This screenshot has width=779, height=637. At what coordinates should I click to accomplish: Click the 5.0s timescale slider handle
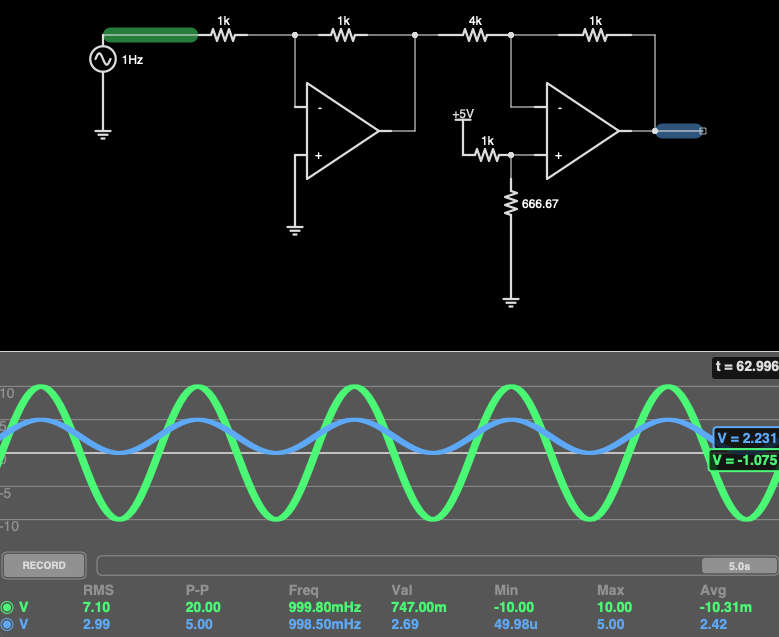pos(739,566)
